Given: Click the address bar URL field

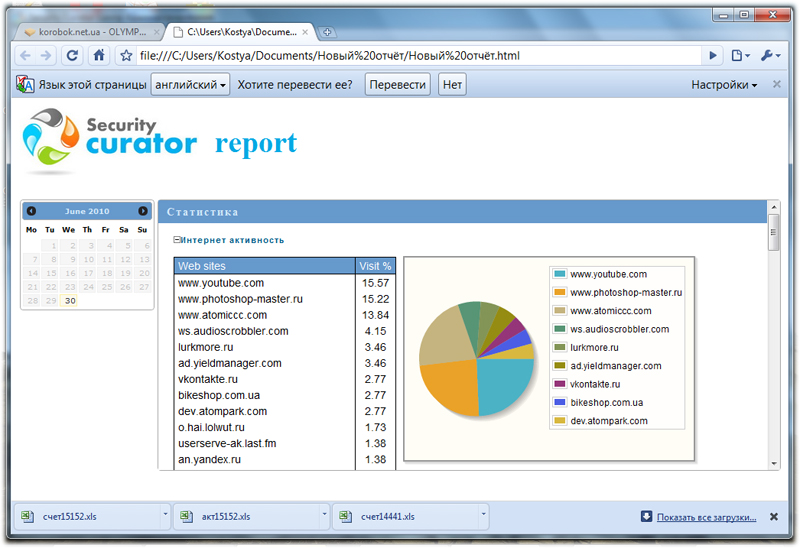Looking at the screenshot, I should (x=418, y=56).
